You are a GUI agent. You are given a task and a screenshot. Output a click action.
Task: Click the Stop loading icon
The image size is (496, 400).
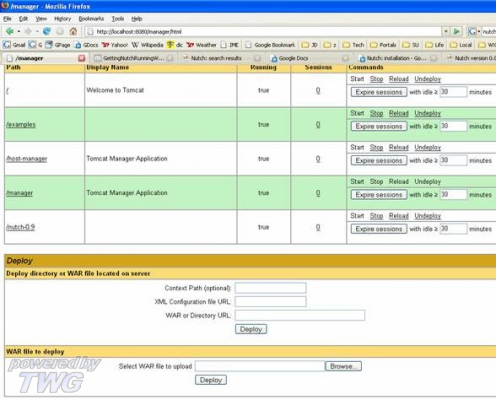click(x=60, y=31)
